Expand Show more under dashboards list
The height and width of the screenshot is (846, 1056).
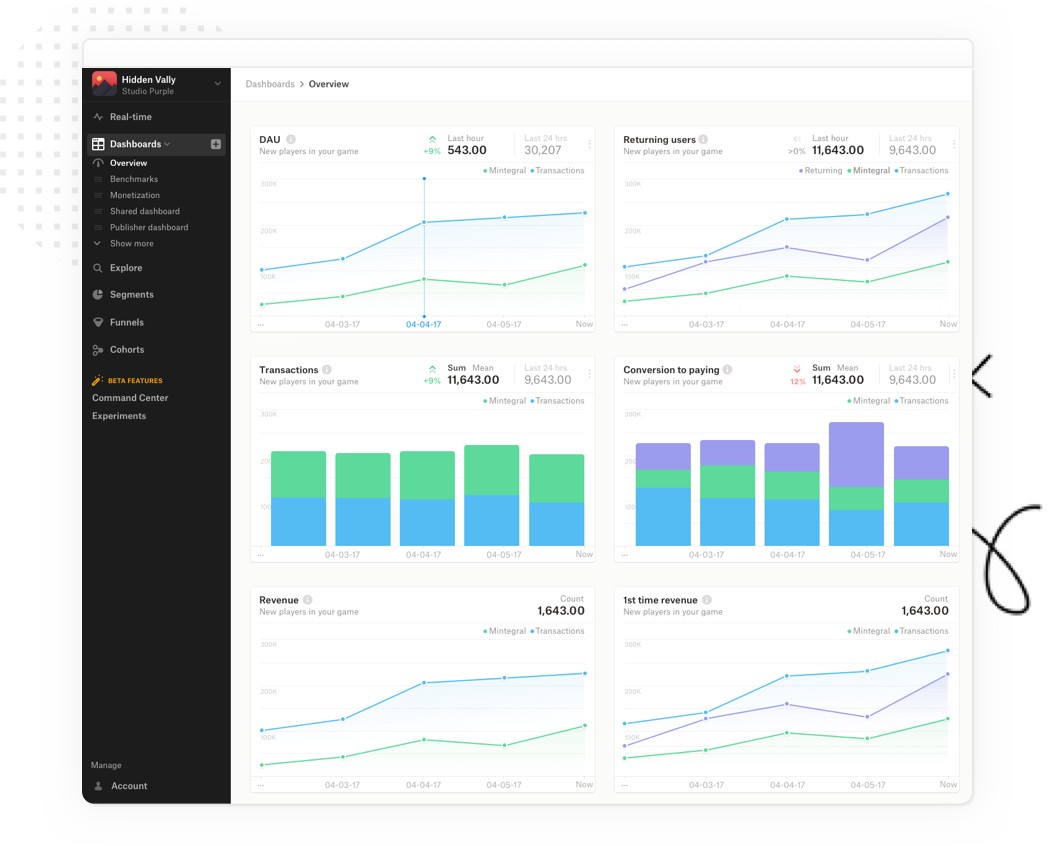tap(131, 243)
